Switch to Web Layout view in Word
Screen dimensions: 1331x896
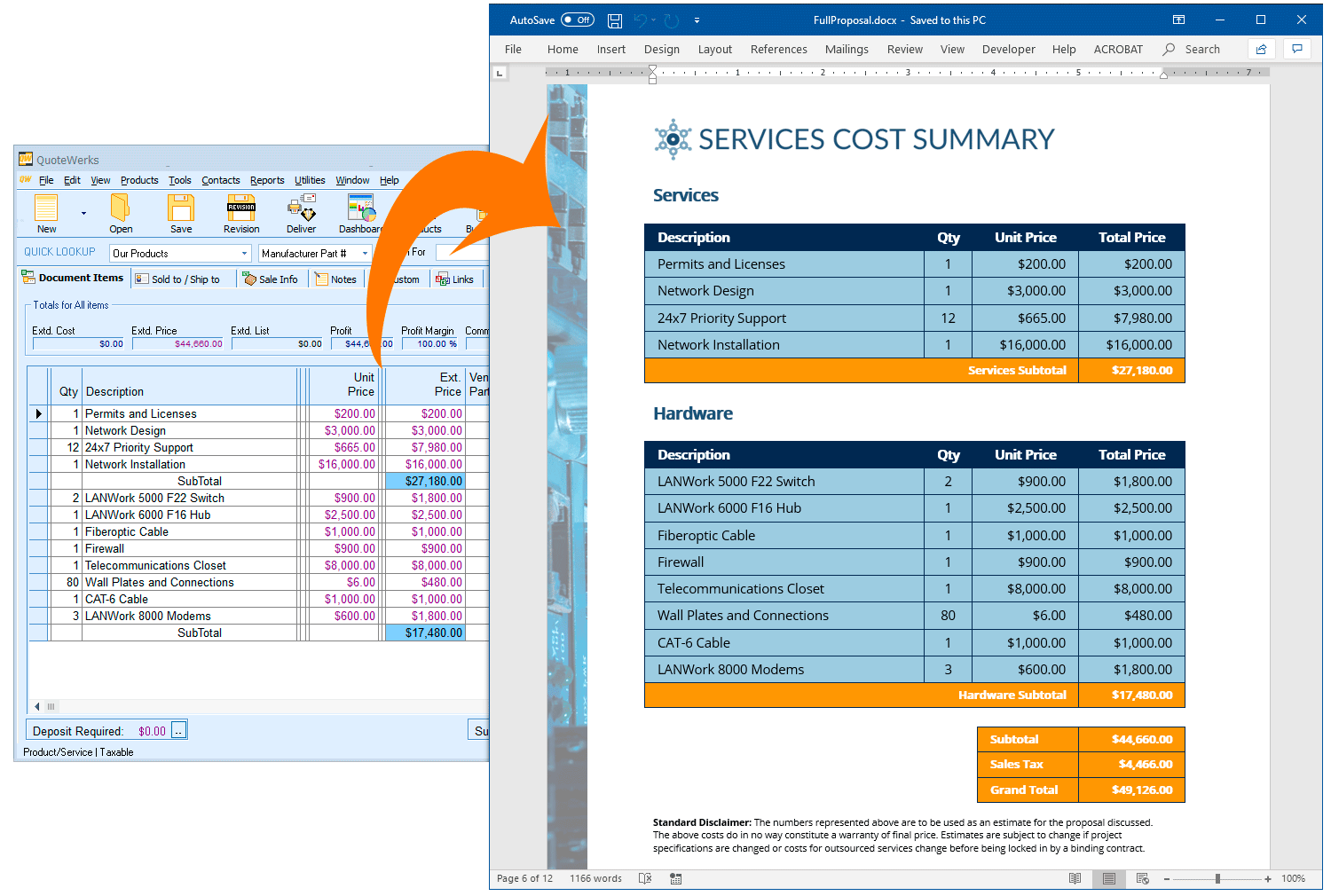pos(1143,878)
